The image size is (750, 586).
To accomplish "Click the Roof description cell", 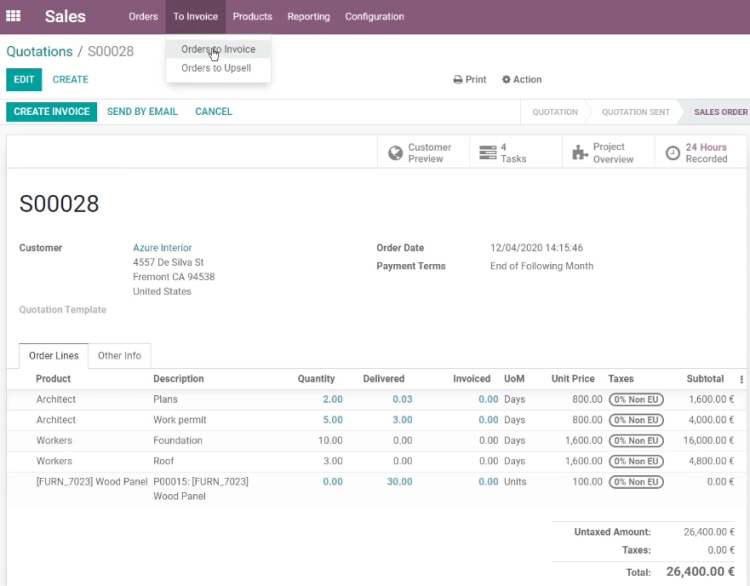I will [x=164, y=461].
